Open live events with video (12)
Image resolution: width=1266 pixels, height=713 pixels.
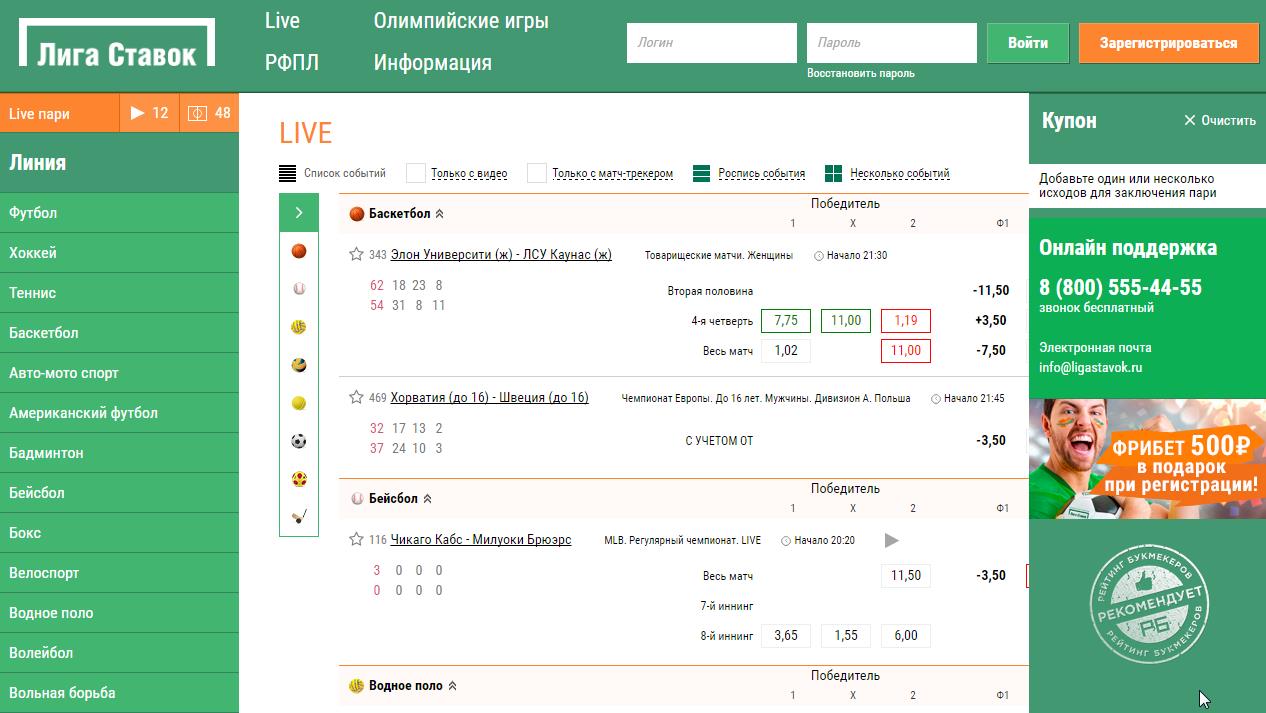click(149, 113)
